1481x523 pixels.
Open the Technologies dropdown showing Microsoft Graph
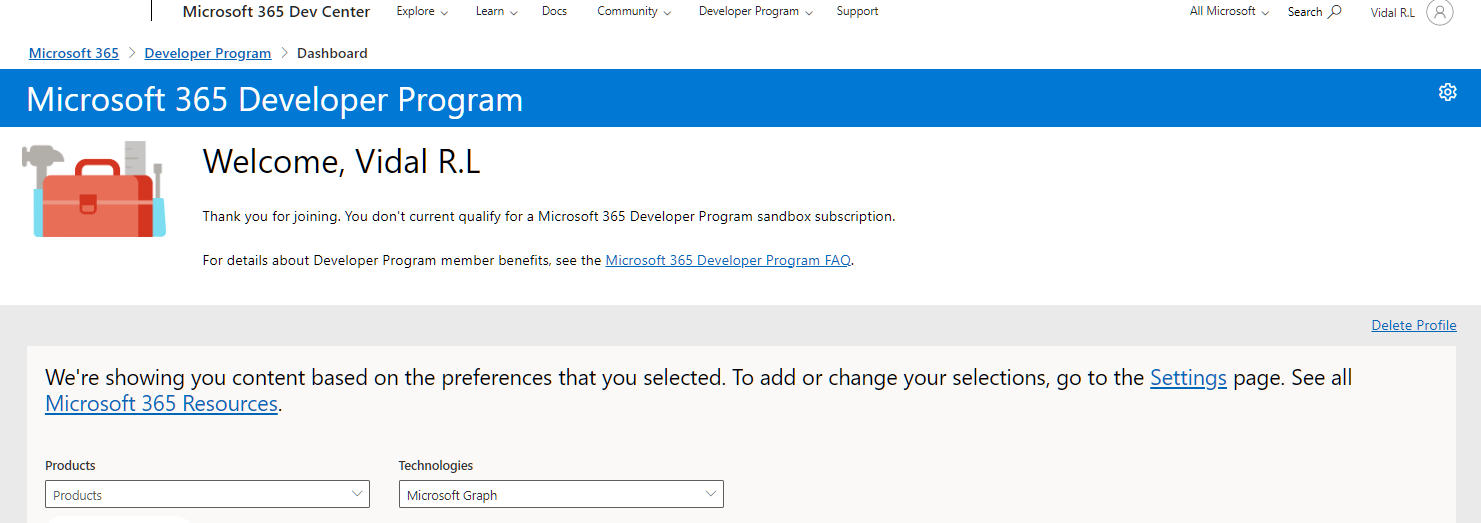pyautogui.click(x=561, y=494)
